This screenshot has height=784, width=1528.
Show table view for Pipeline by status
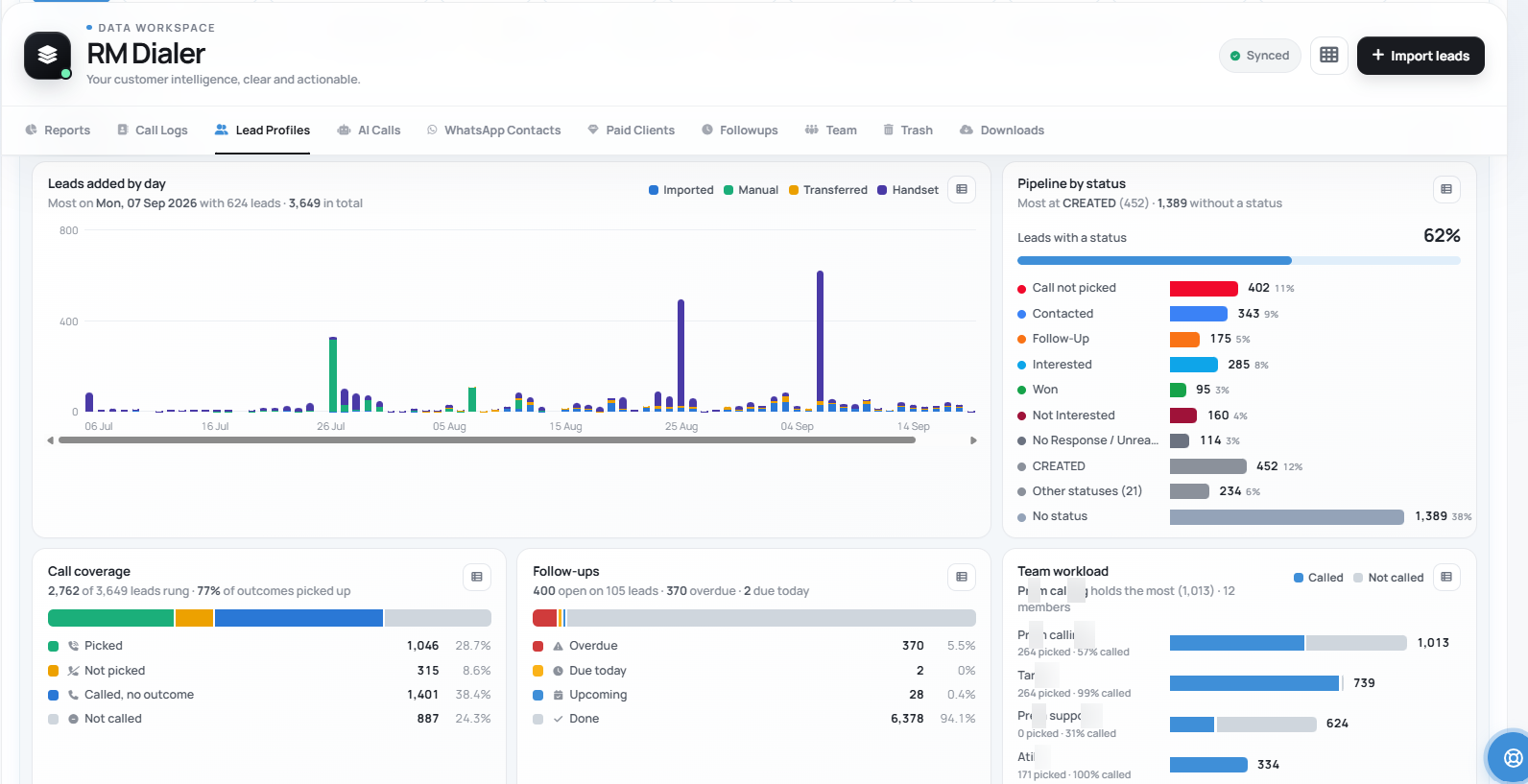click(x=1446, y=189)
